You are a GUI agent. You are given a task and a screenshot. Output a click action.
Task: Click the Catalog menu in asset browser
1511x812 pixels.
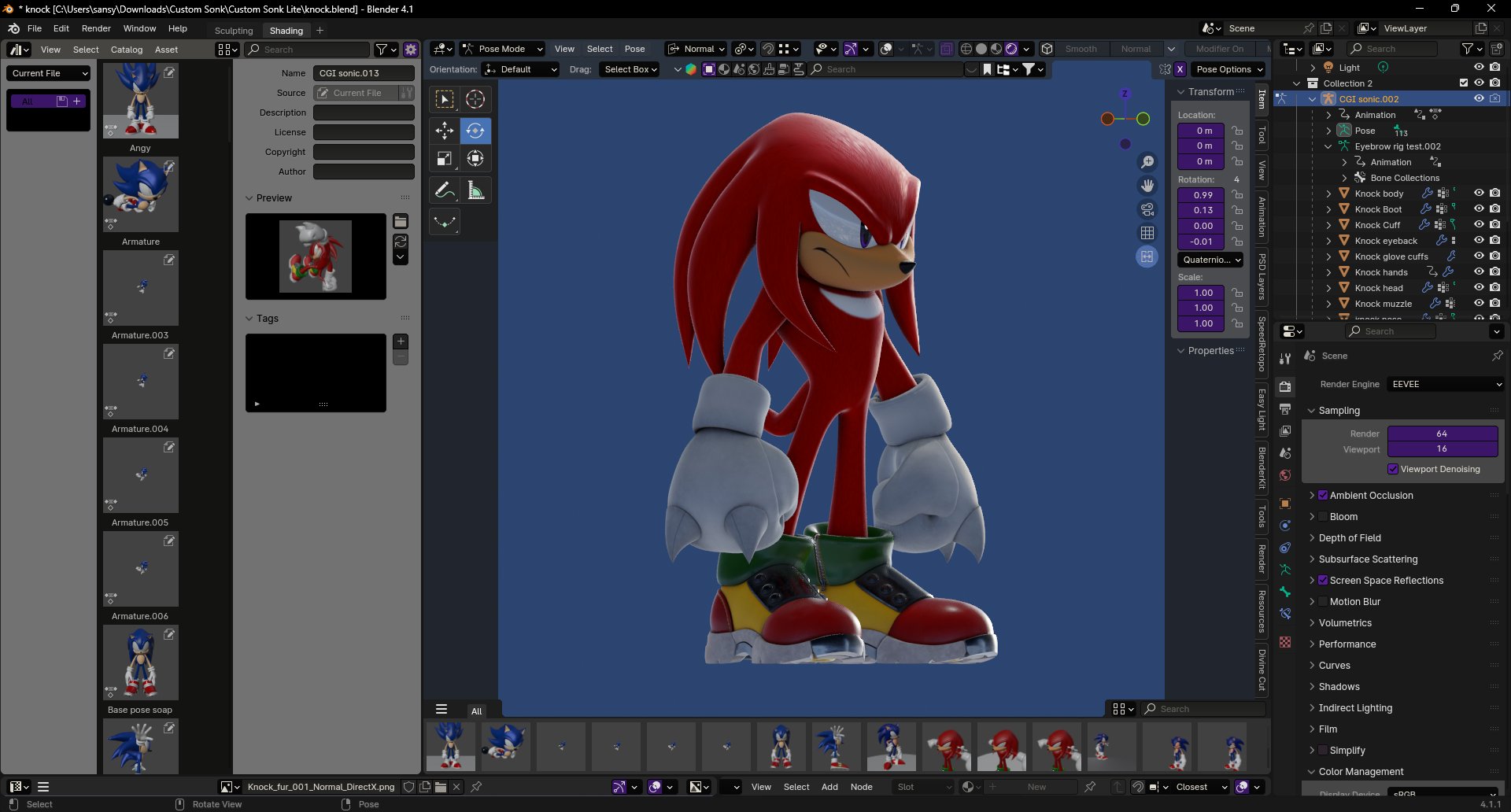(127, 50)
